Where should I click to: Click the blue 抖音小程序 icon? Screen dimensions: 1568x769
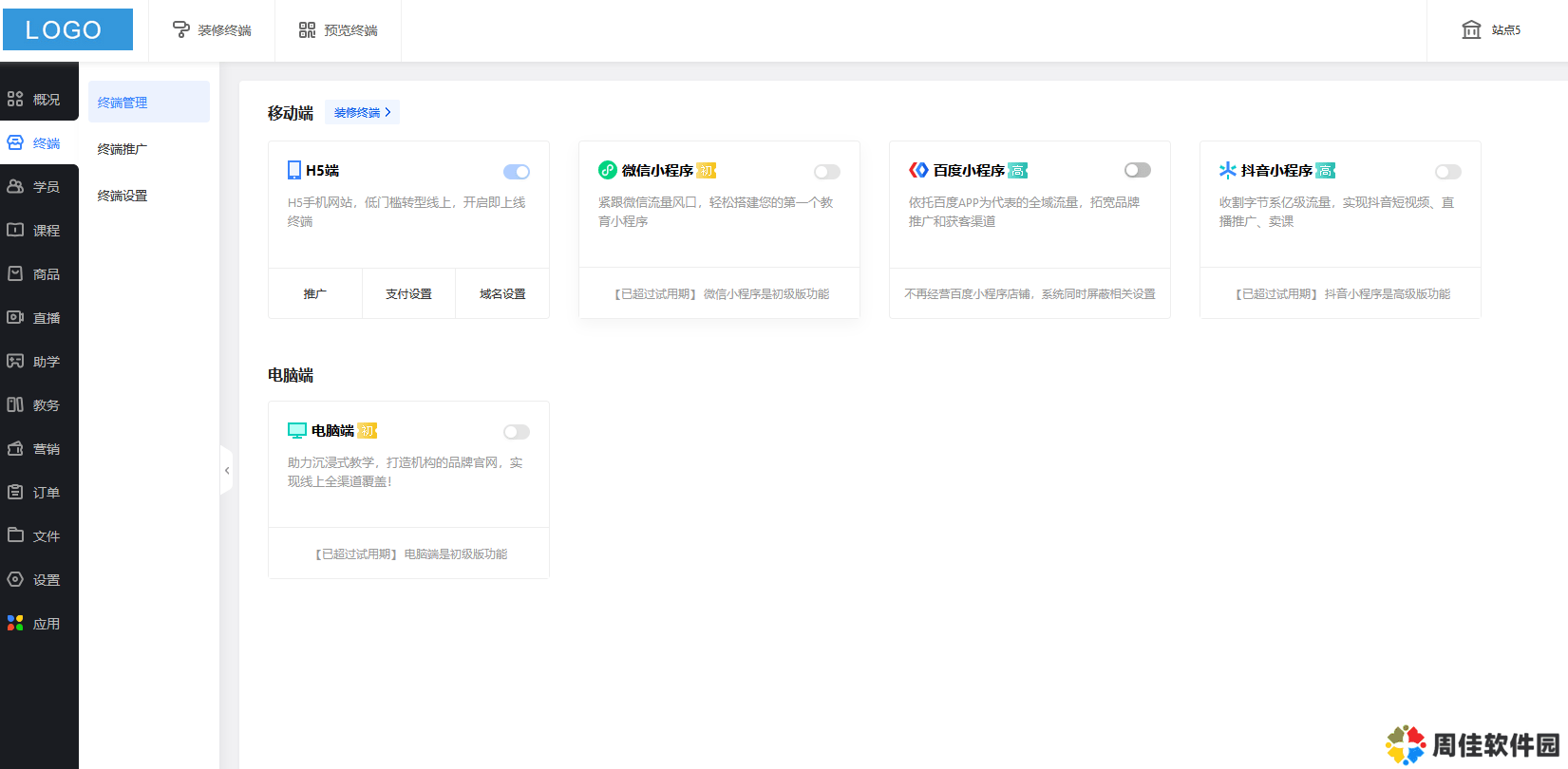coord(1228,170)
